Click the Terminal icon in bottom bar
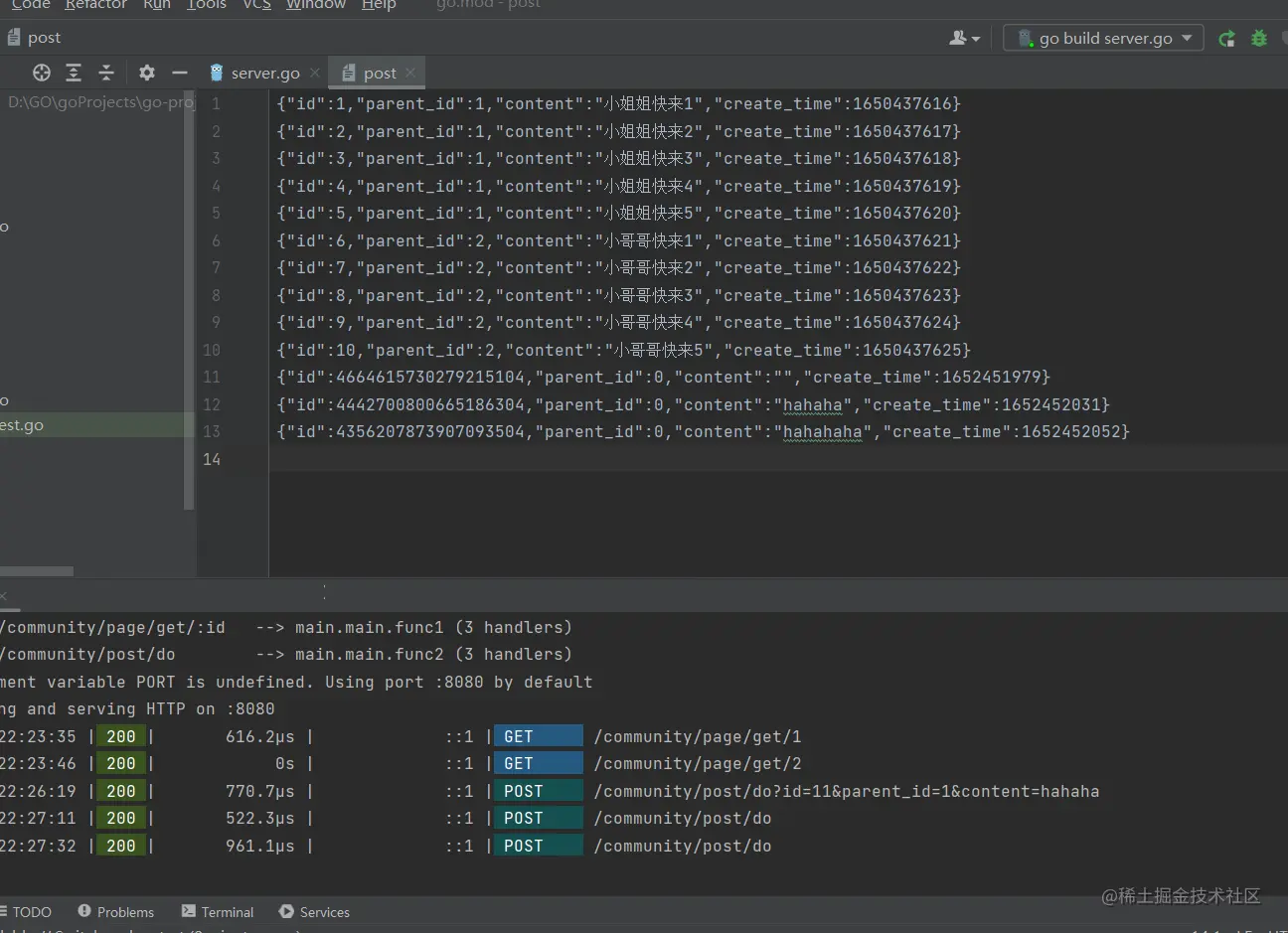1288x933 pixels. pyautogui.click(x=189, y=911)
